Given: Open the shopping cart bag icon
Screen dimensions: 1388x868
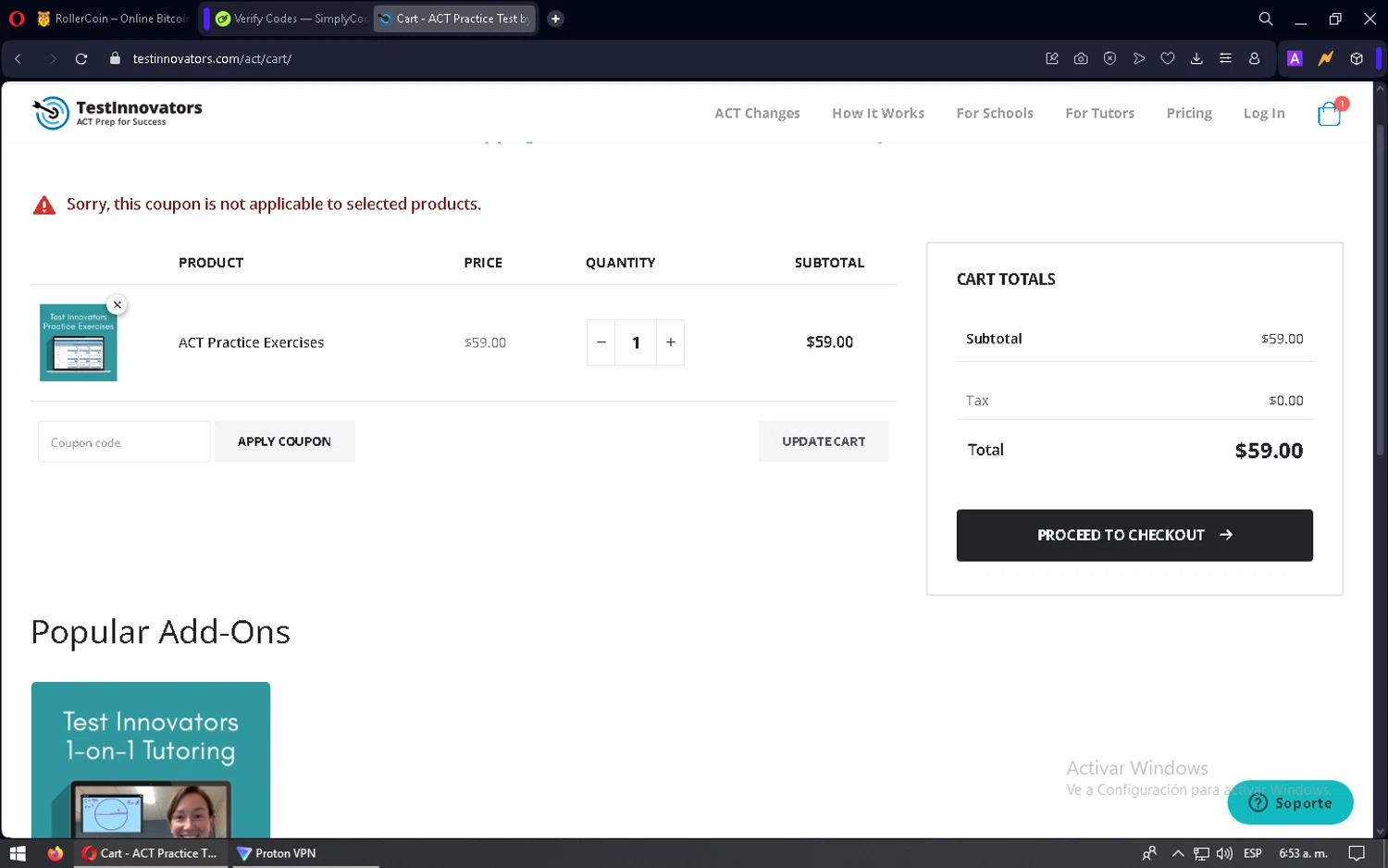Looking at the screenshot, I should 1330,113.
